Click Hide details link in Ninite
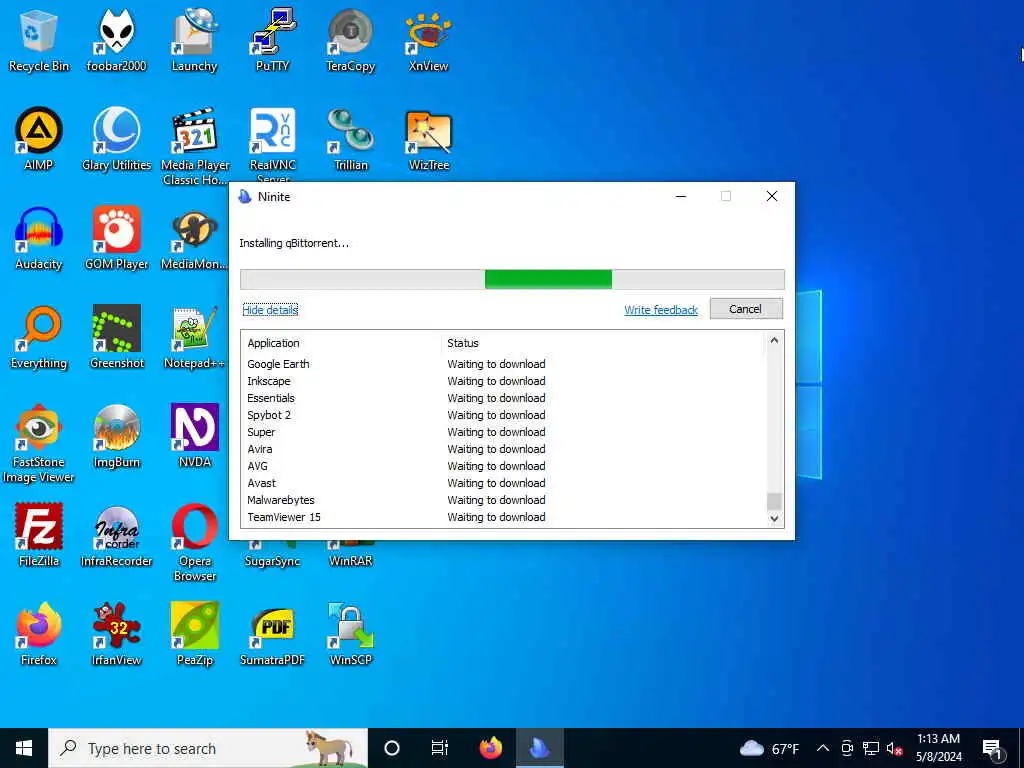 tap(270, 310)
